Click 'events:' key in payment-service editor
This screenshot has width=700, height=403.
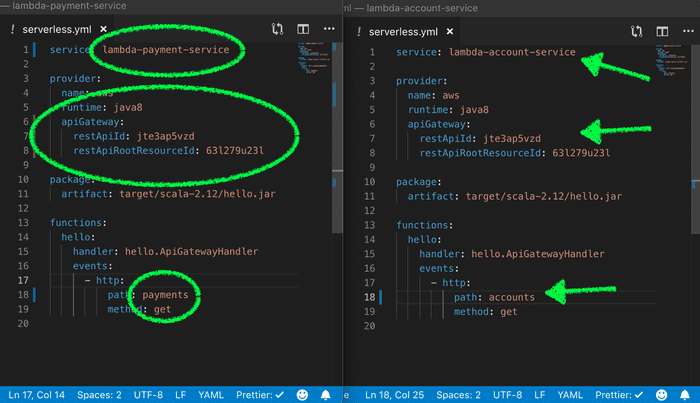(x=92, y=266)
